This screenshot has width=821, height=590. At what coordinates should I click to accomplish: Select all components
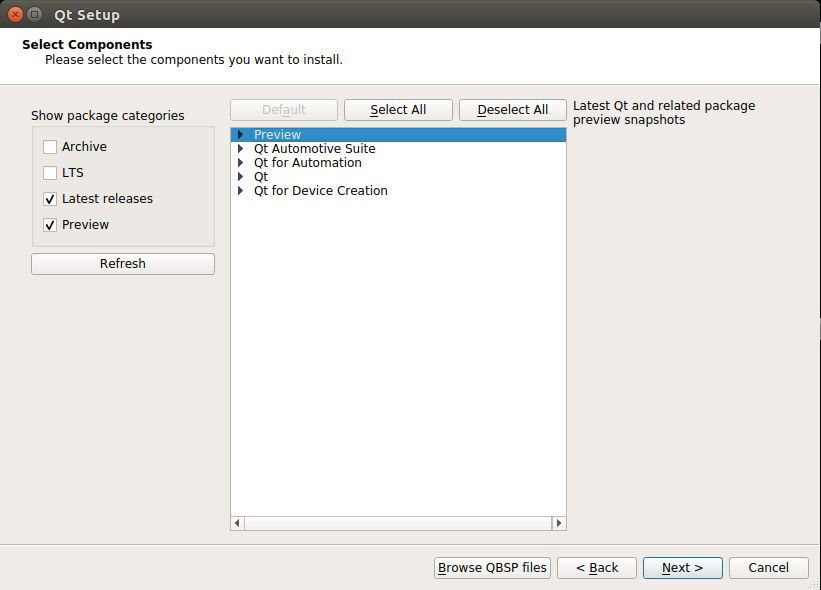(x=398, y=110)
